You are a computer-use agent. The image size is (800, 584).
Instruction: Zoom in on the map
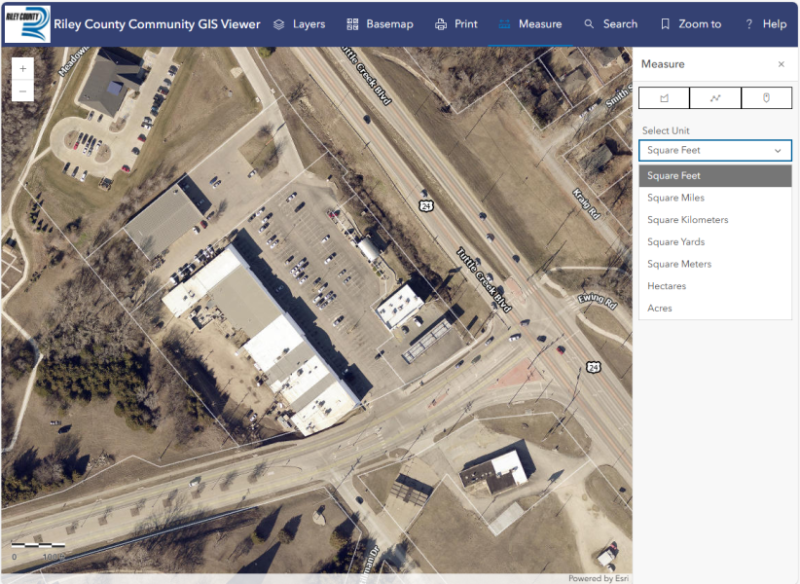[x=22, y=68]
